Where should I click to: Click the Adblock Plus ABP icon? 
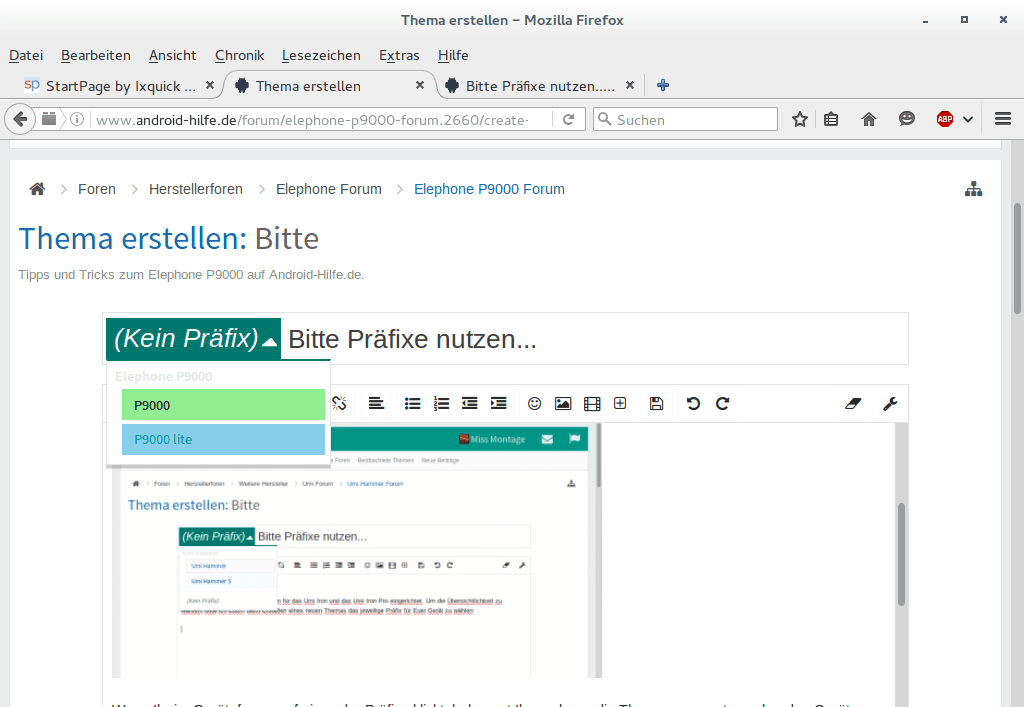click(x=944, y=119)
